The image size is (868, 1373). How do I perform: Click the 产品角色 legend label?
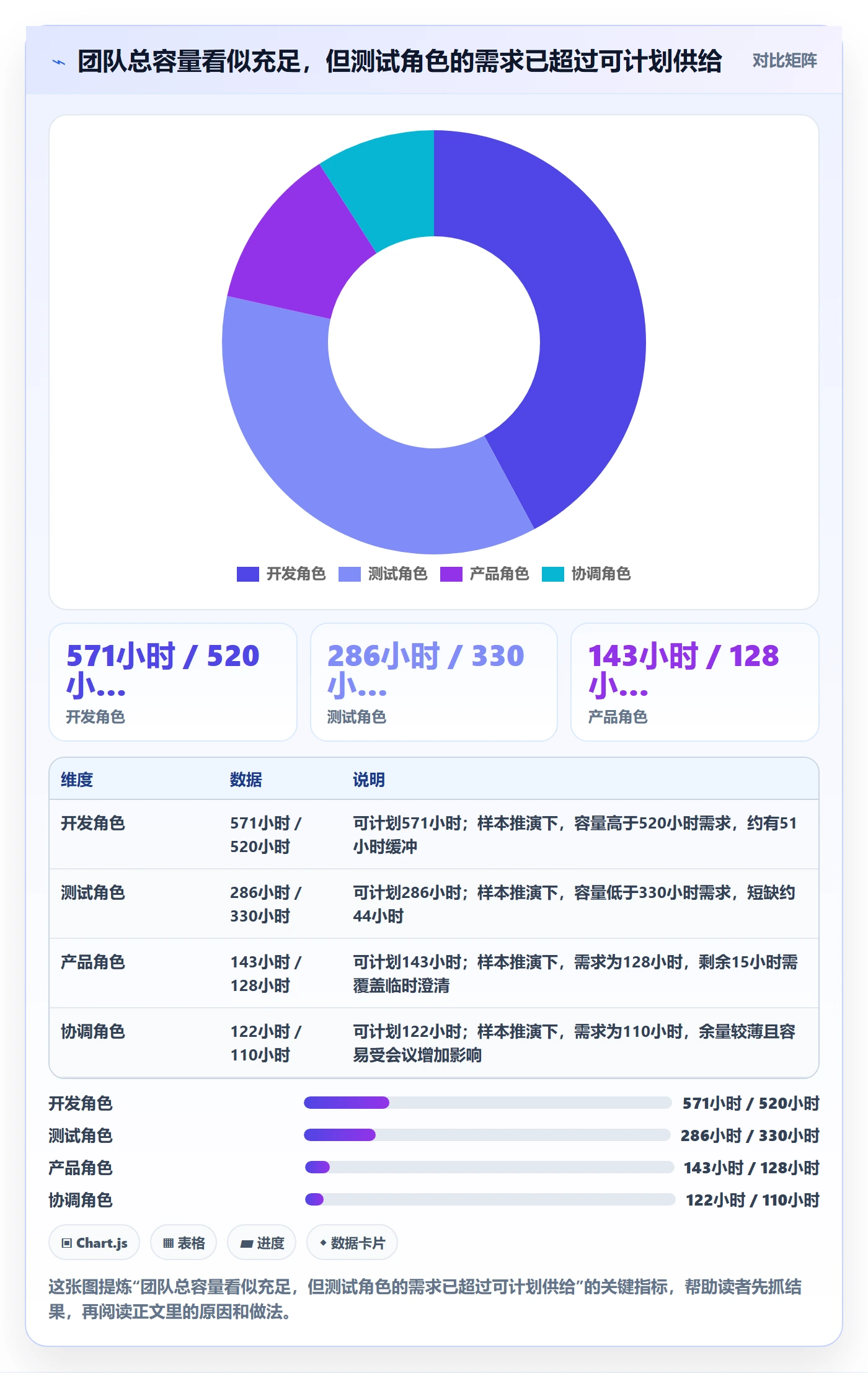pos(499,574)
